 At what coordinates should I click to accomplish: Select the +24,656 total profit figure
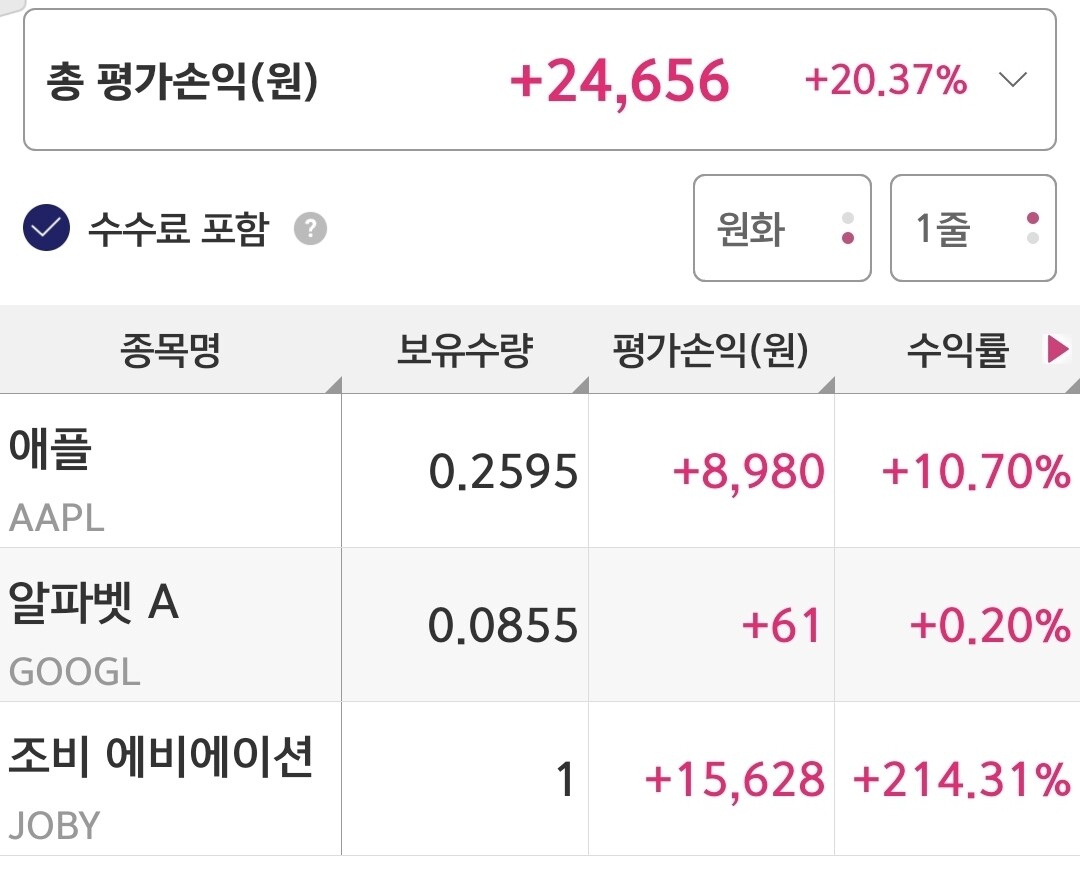click(x=619, y=81)
